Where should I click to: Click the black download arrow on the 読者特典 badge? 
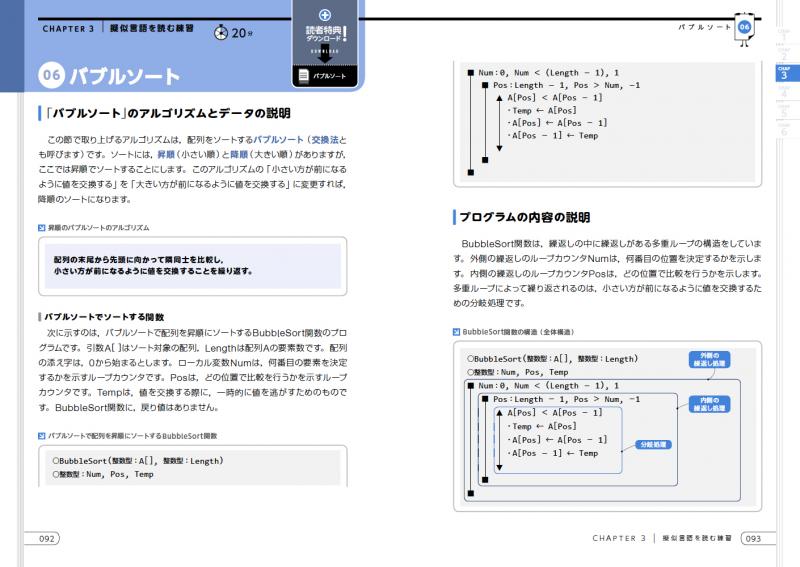click(324, 56)
